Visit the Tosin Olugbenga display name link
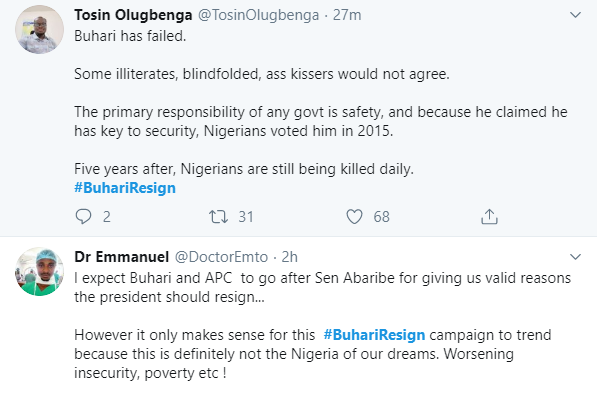Viewport: 597px width, 393px height. tap(133, 15)
